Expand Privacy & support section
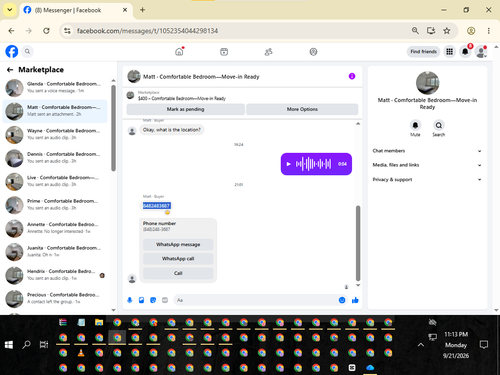500x375 pixels. [x=427, y=179]
